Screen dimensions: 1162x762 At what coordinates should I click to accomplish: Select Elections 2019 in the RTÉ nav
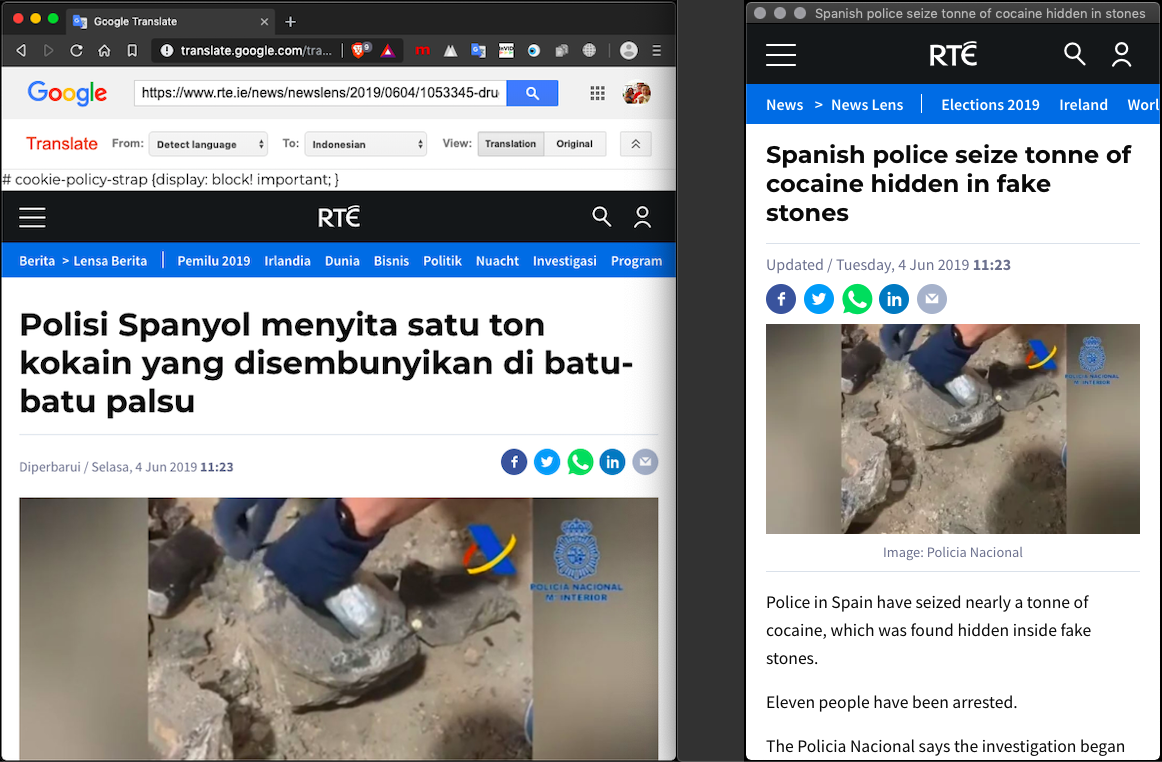point(990,105)
